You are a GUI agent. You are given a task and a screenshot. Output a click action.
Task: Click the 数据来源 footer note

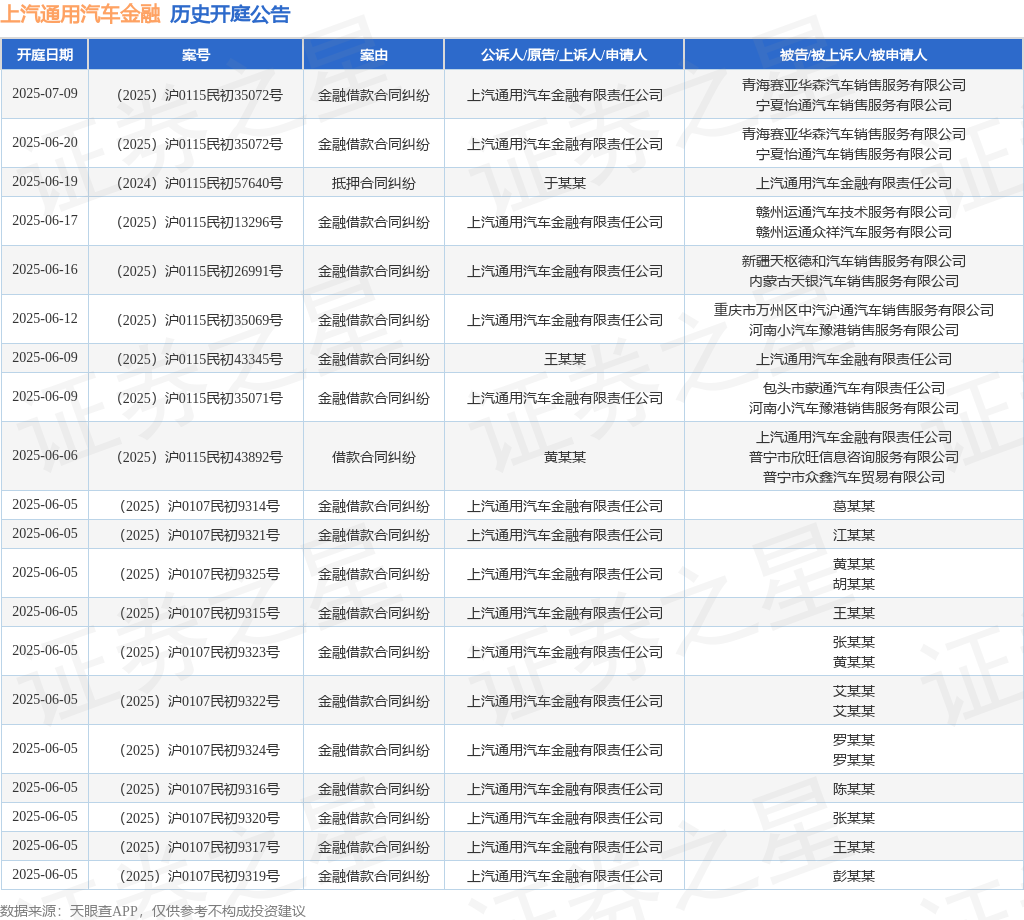153,912
